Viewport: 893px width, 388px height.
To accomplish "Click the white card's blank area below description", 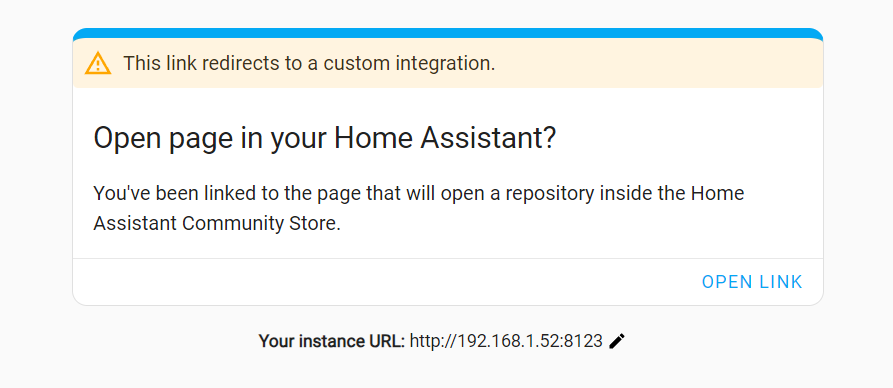I will 448,246.
